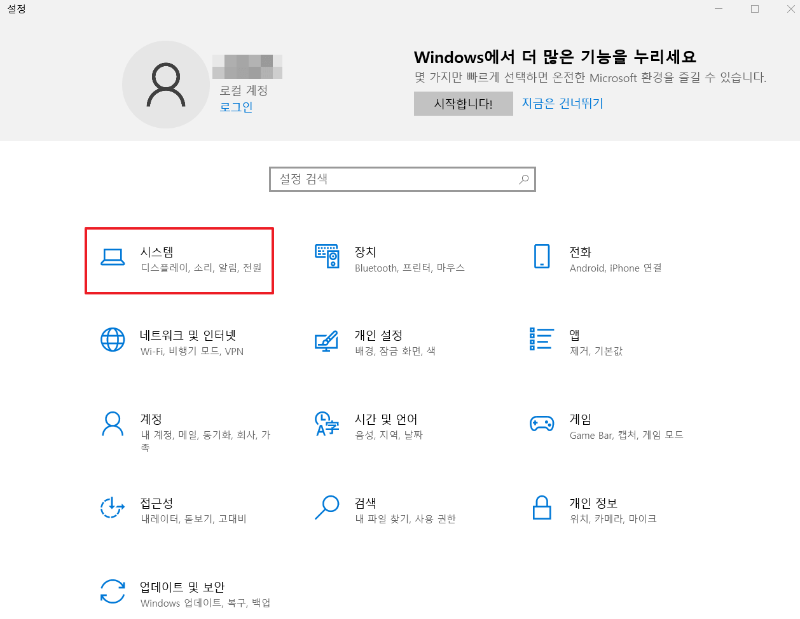Select the 앱 title text

574,335
